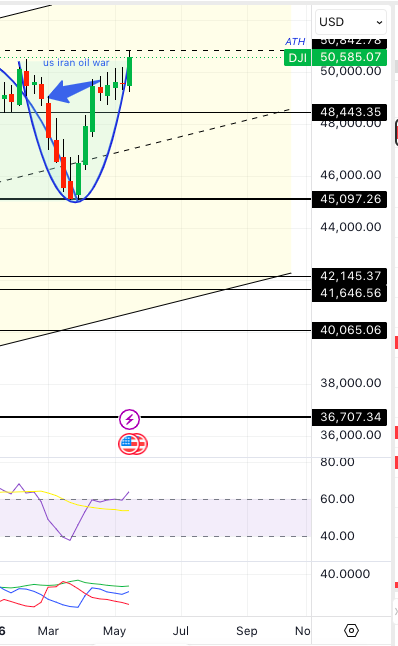
Task: Click the 40,065.06 price level label
Action: coord(349,330)
